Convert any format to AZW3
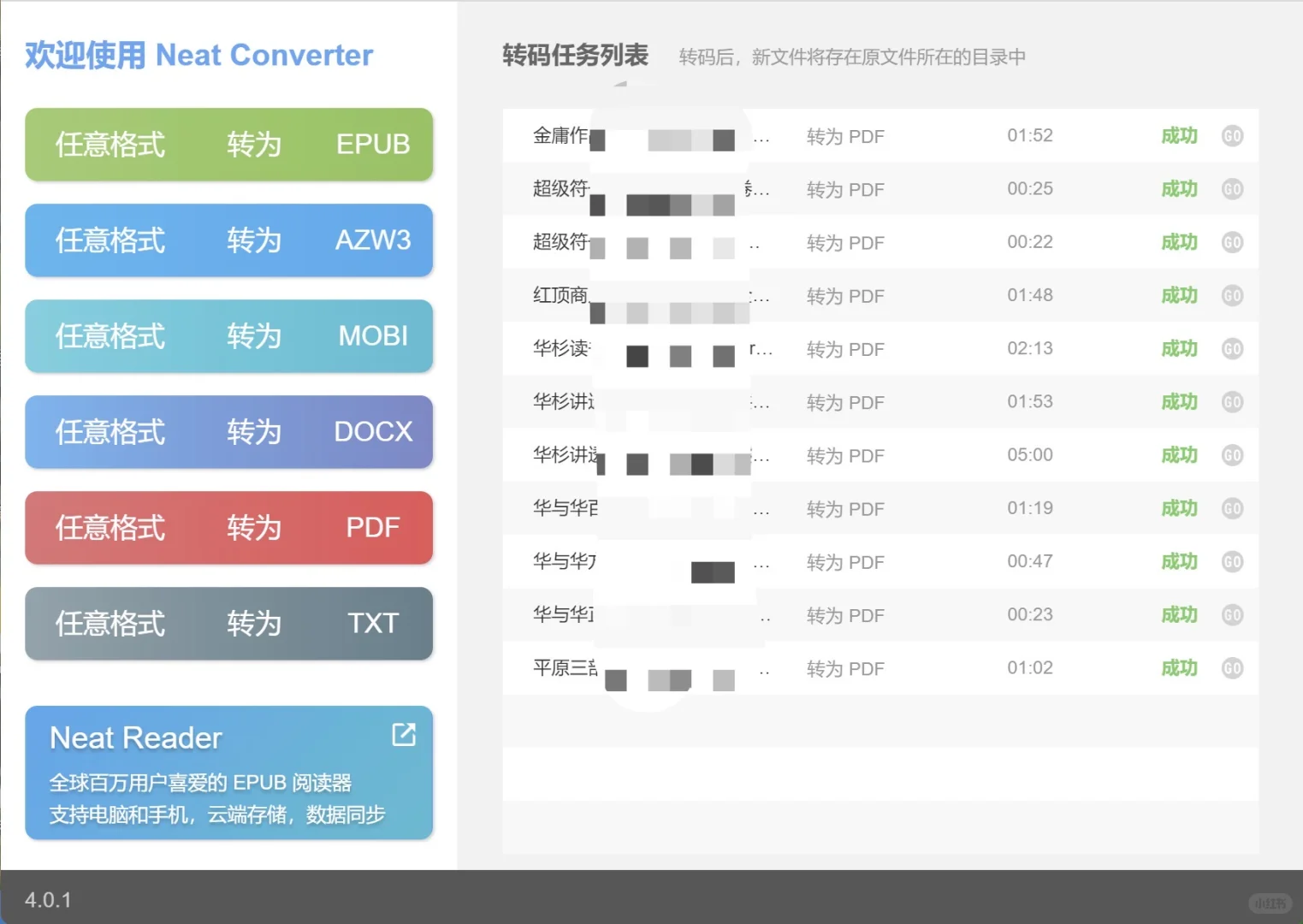Viewport: 1303px width, 924px height. pyautogui.click(x=228, y=240)
